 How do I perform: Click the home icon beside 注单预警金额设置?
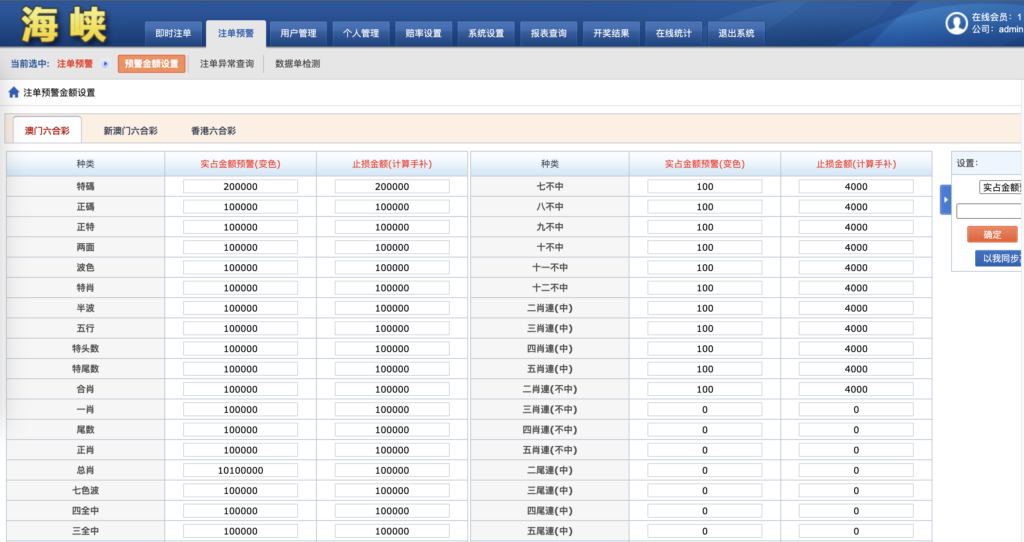tap(14, 92)
